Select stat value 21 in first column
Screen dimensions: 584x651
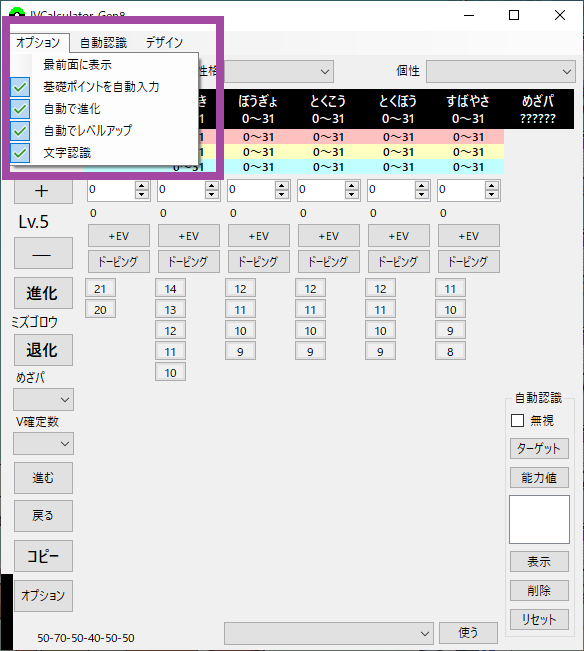[x=100, y=289]
